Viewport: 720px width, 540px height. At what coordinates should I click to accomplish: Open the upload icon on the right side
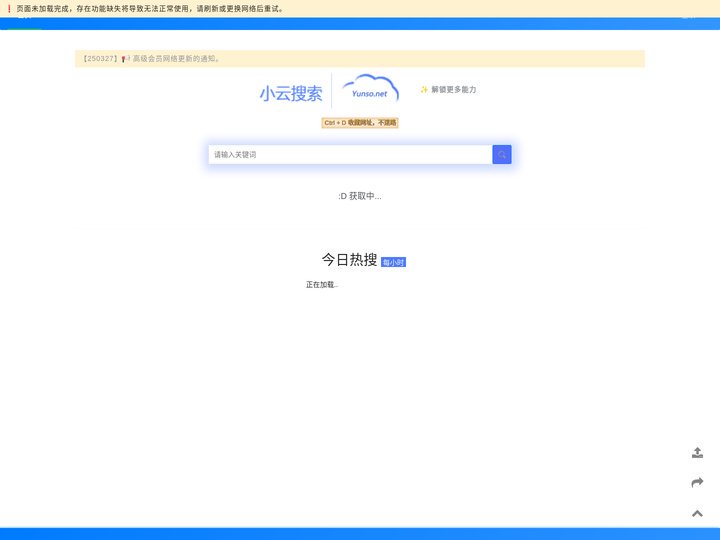697,453
